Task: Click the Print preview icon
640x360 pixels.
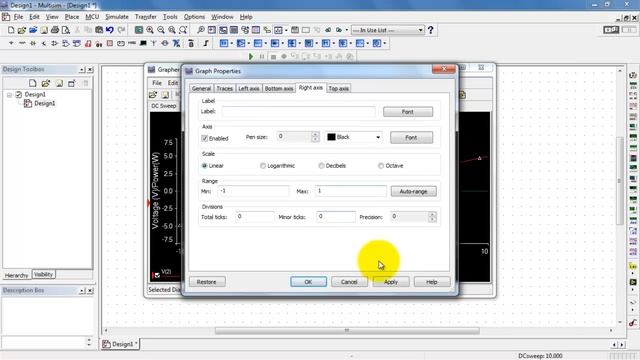Action: coord(65,30)
